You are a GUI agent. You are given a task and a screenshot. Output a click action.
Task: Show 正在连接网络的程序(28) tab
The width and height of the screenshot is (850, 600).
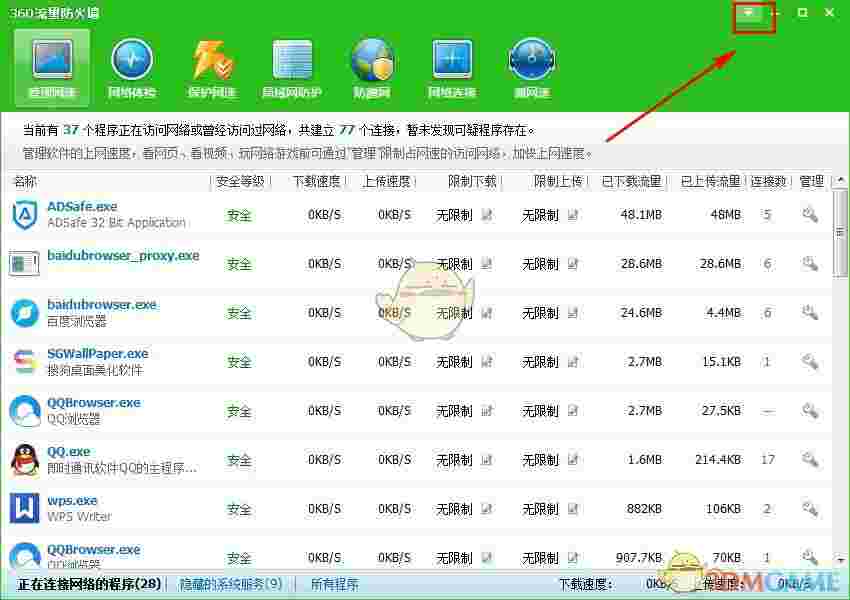pyautogui.click(x=89, y=584)
